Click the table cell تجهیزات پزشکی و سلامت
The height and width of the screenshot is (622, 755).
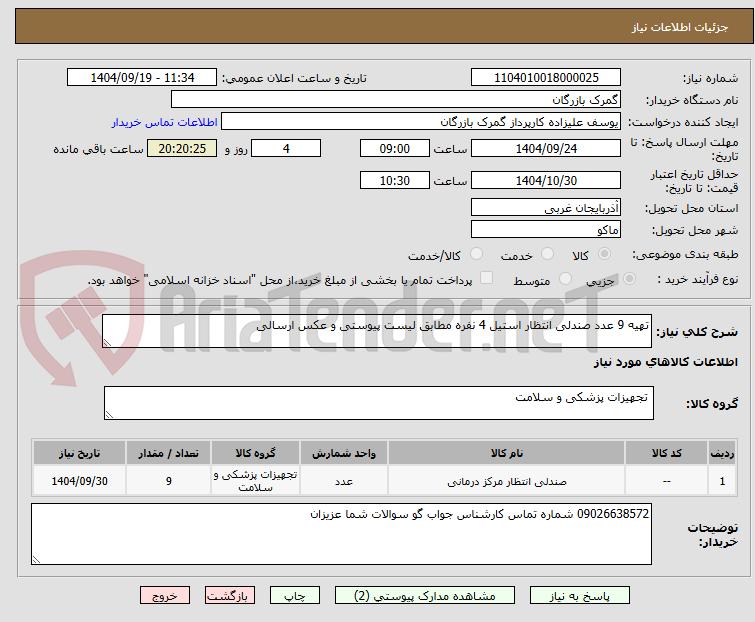tap(255, 481)
